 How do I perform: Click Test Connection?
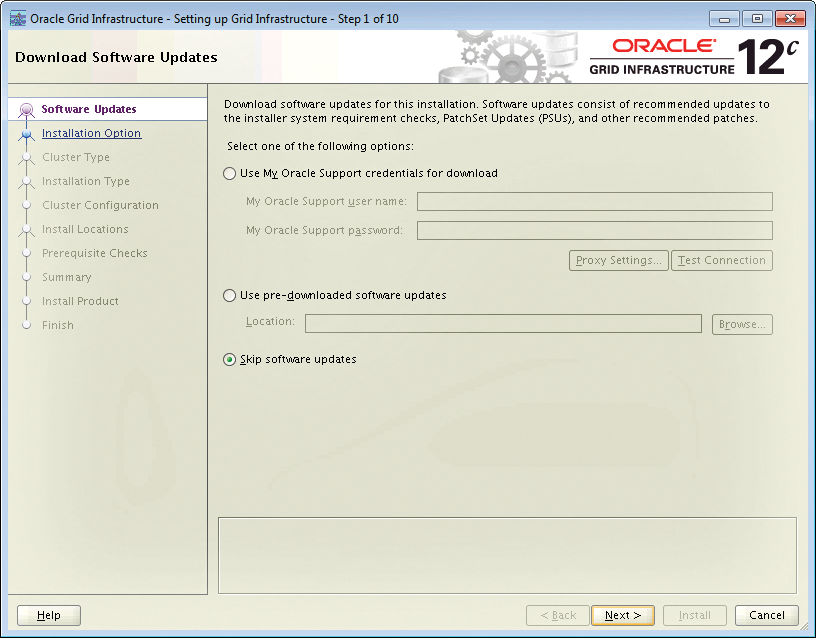pyautogui.click(x=721, y=260)
